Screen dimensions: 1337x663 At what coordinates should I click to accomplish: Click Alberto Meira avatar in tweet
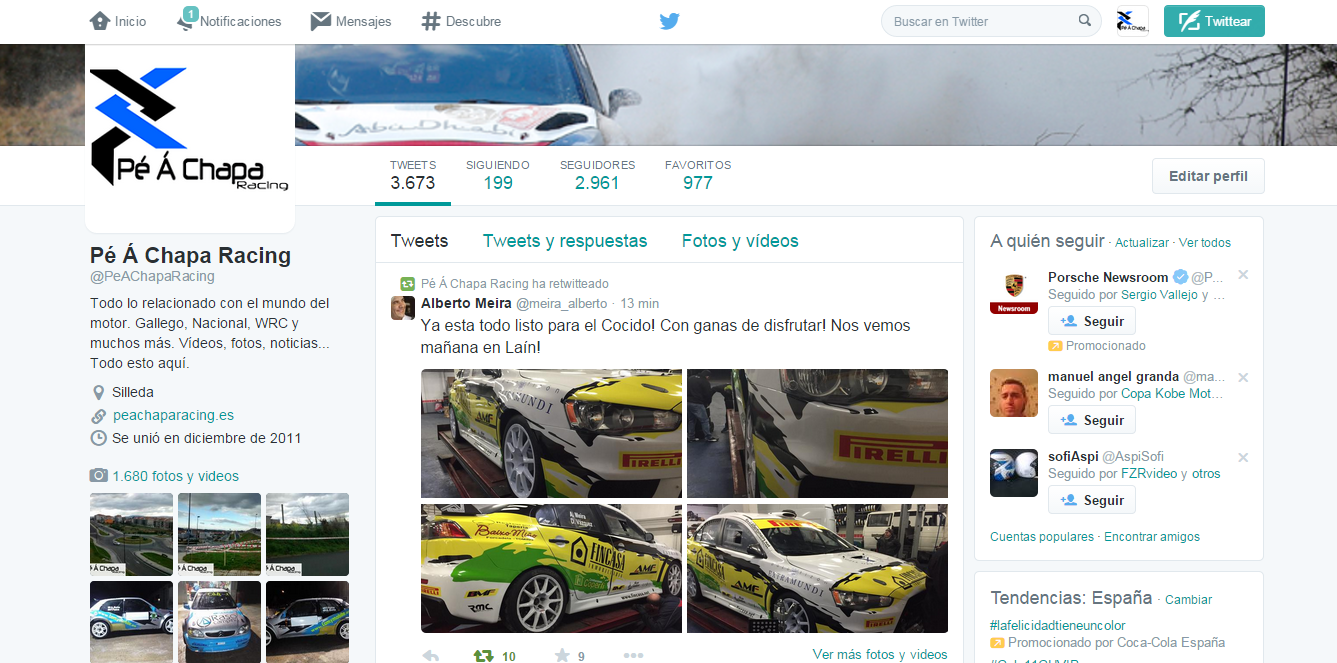click(x=403, y=308)
